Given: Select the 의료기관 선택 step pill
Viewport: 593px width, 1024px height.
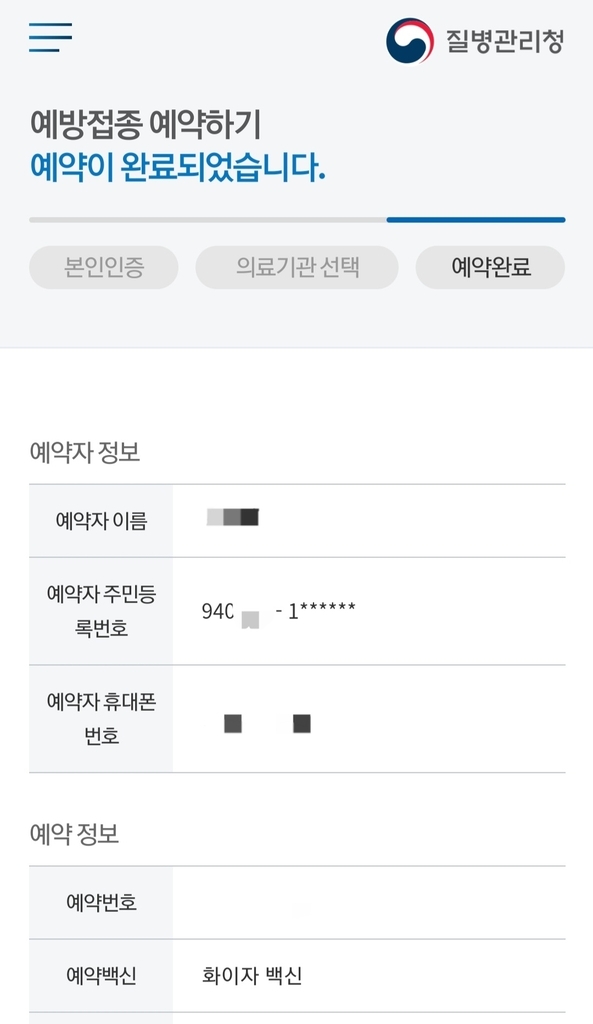Looking at the screenshot, I should (x=297, y=267).
